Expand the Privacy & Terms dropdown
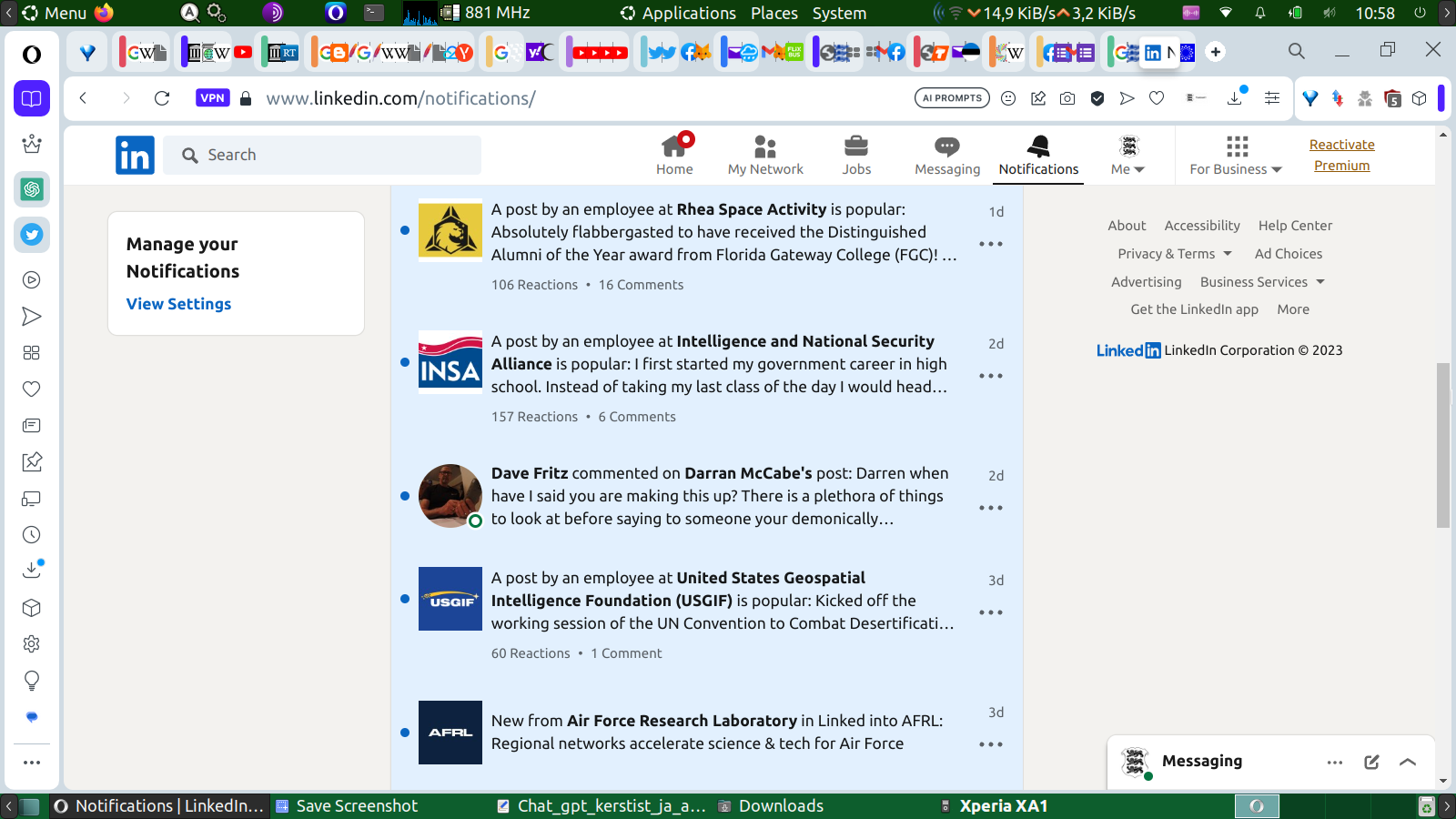The width and height of the screenshot is (1456, 819). (x=1175, y=254)
